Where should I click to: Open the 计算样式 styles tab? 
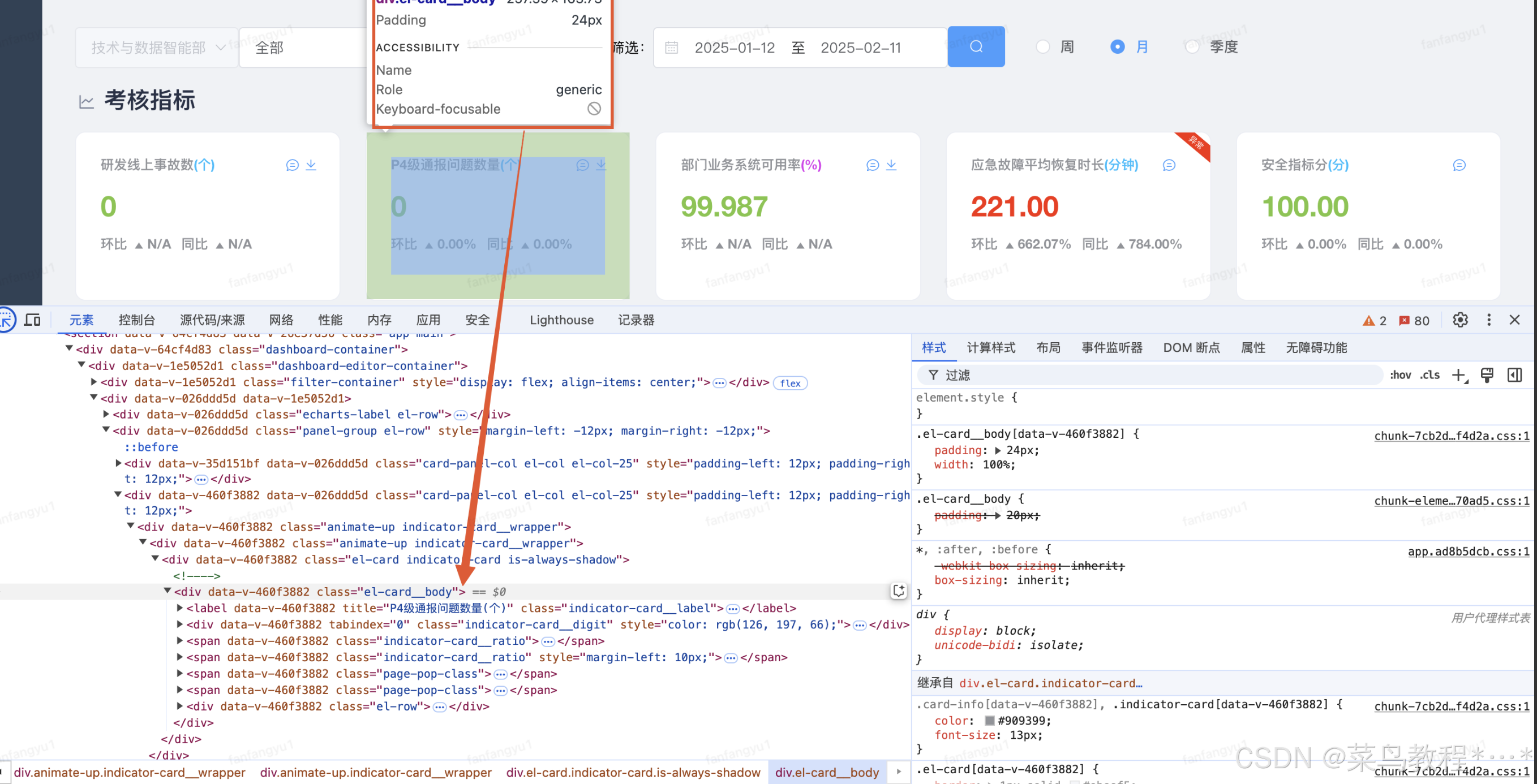[990, 347]
